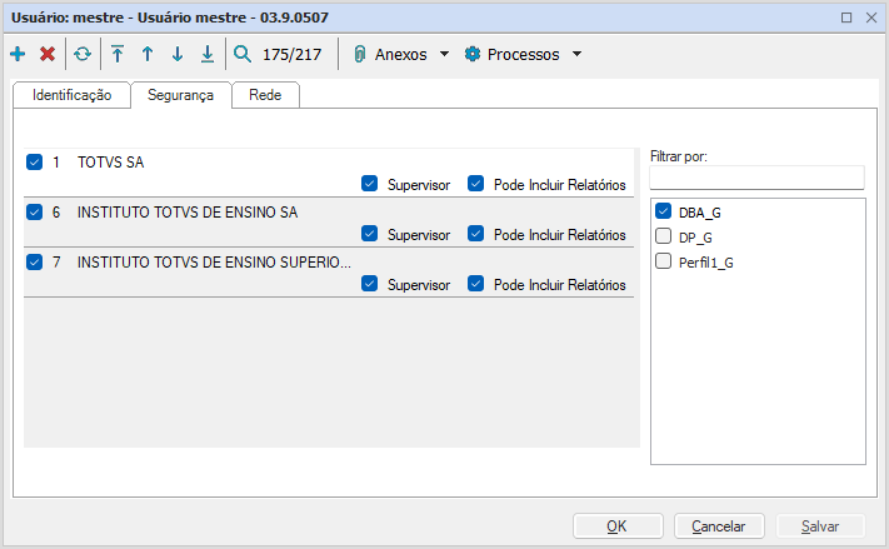This screenshot has width=889, height=549.
Task: Select the TOTVS SA company name
Action: pos(111,163)
